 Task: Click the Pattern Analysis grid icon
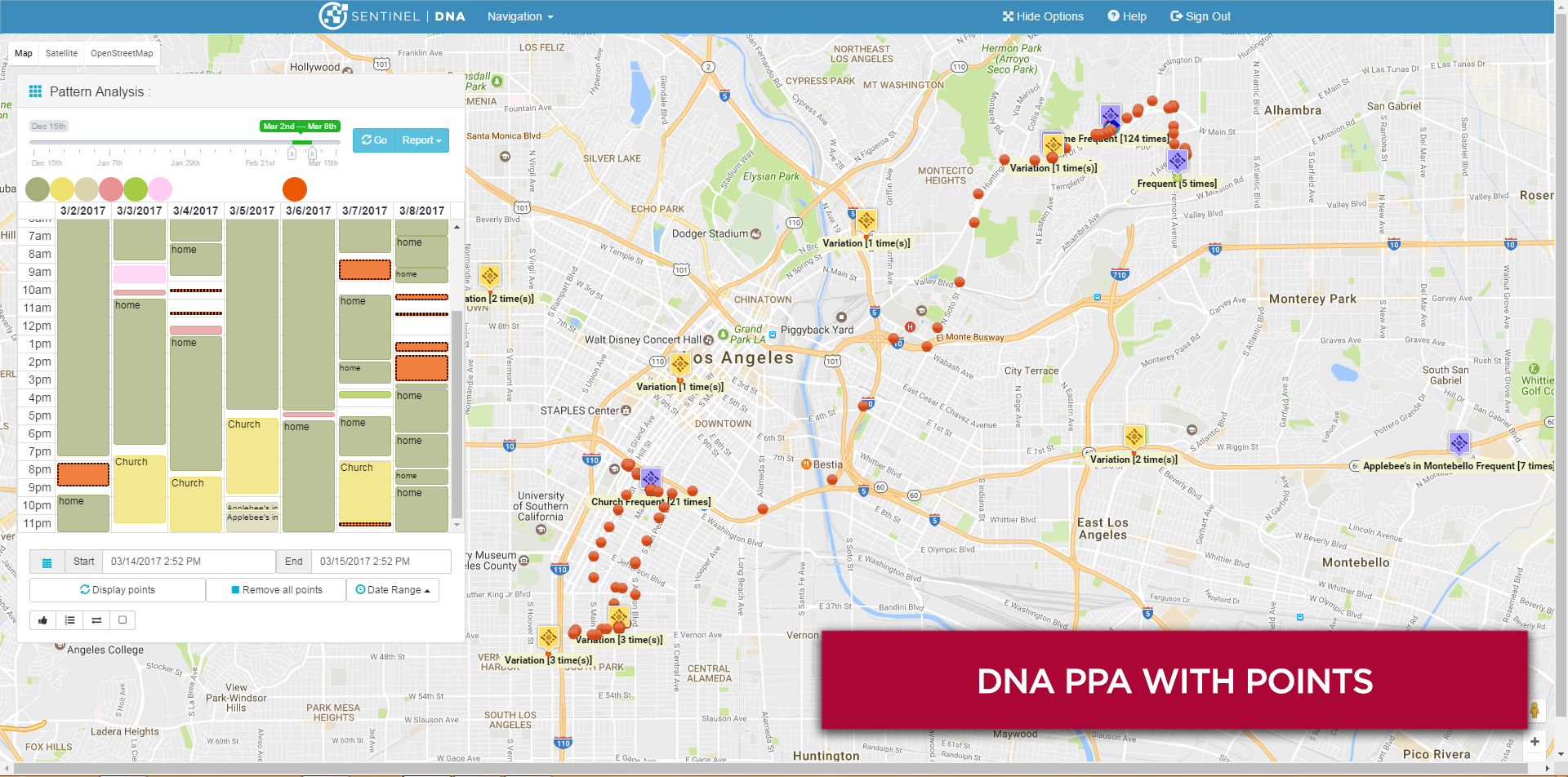35,91
